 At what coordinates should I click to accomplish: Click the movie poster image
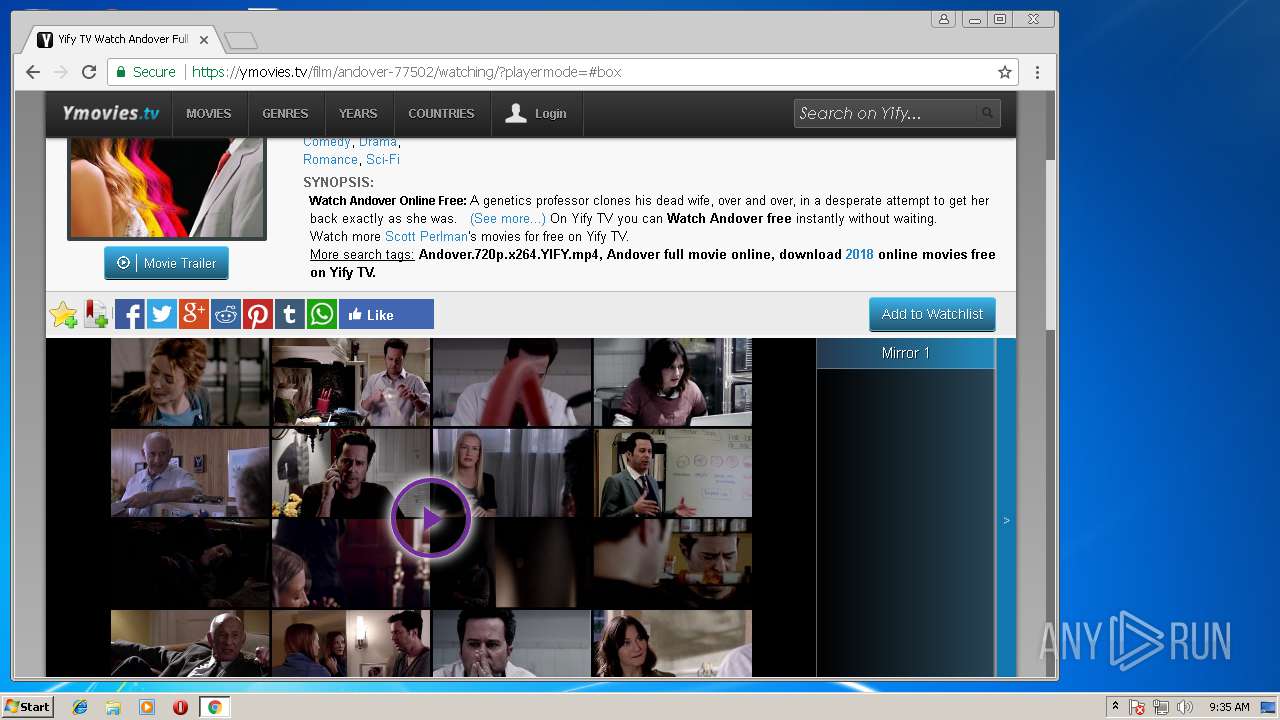pyautogui.click(x=167, y=188)
